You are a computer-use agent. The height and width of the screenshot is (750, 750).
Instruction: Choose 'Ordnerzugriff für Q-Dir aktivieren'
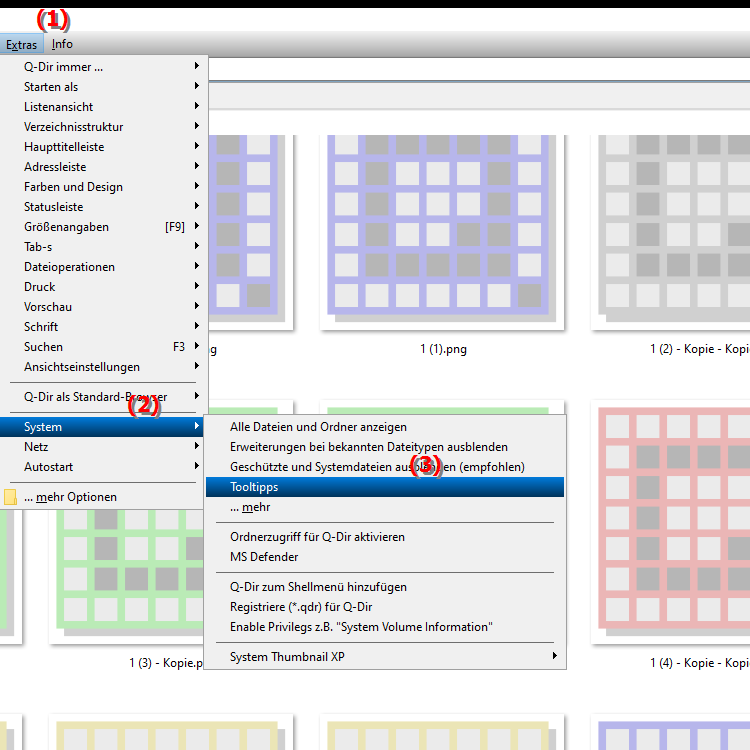385,537
